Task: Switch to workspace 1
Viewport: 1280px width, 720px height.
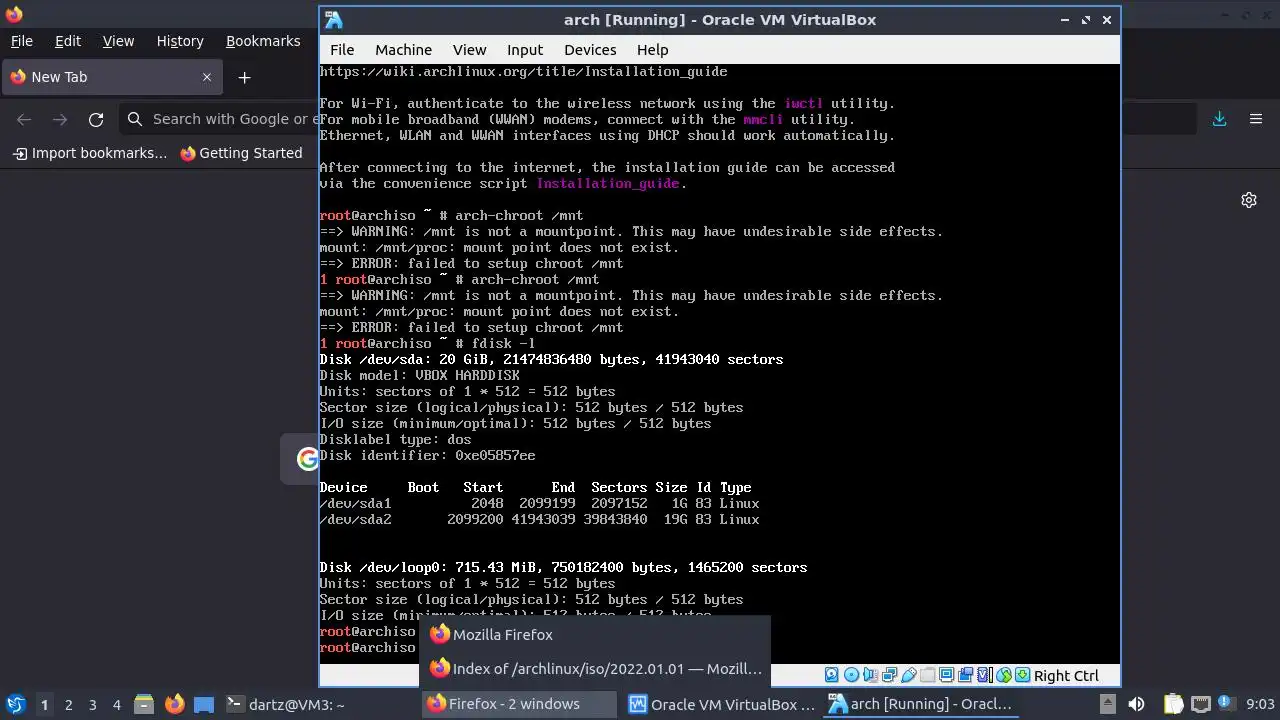Action: pos(44,704)
